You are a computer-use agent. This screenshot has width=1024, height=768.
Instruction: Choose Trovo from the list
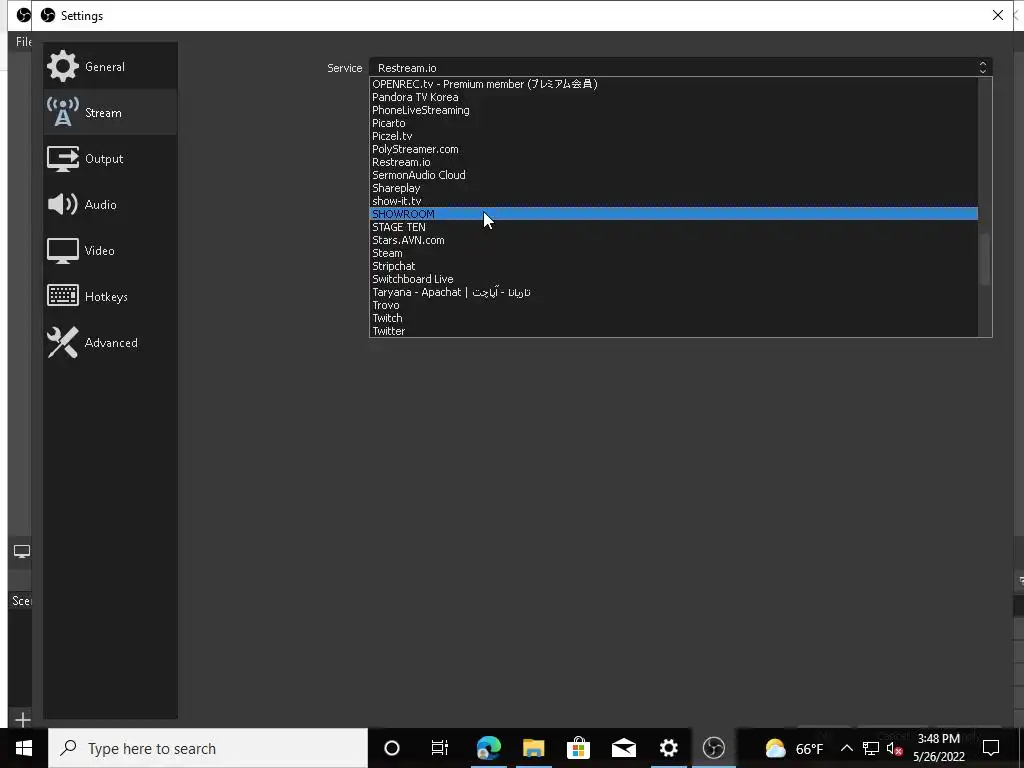coord(673,305)
